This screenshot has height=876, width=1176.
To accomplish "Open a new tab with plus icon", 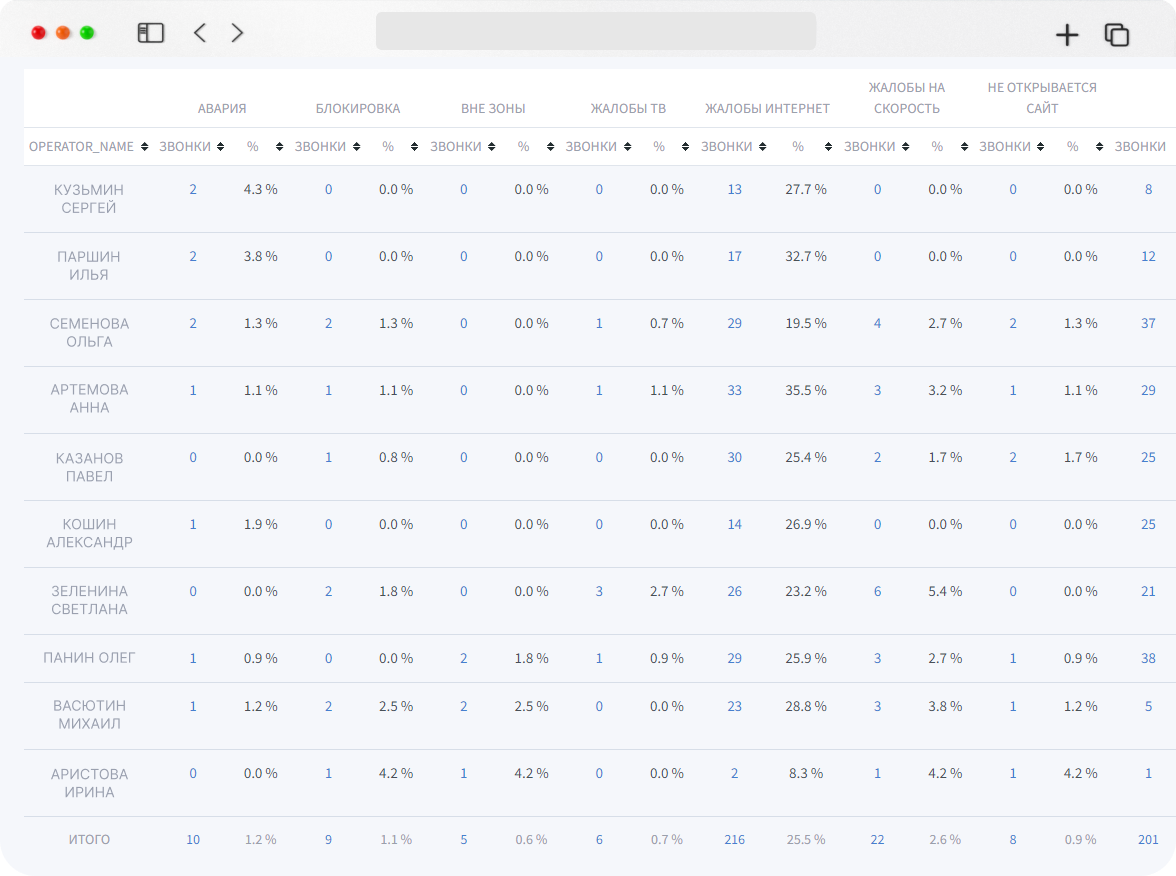I will 1066,34.
